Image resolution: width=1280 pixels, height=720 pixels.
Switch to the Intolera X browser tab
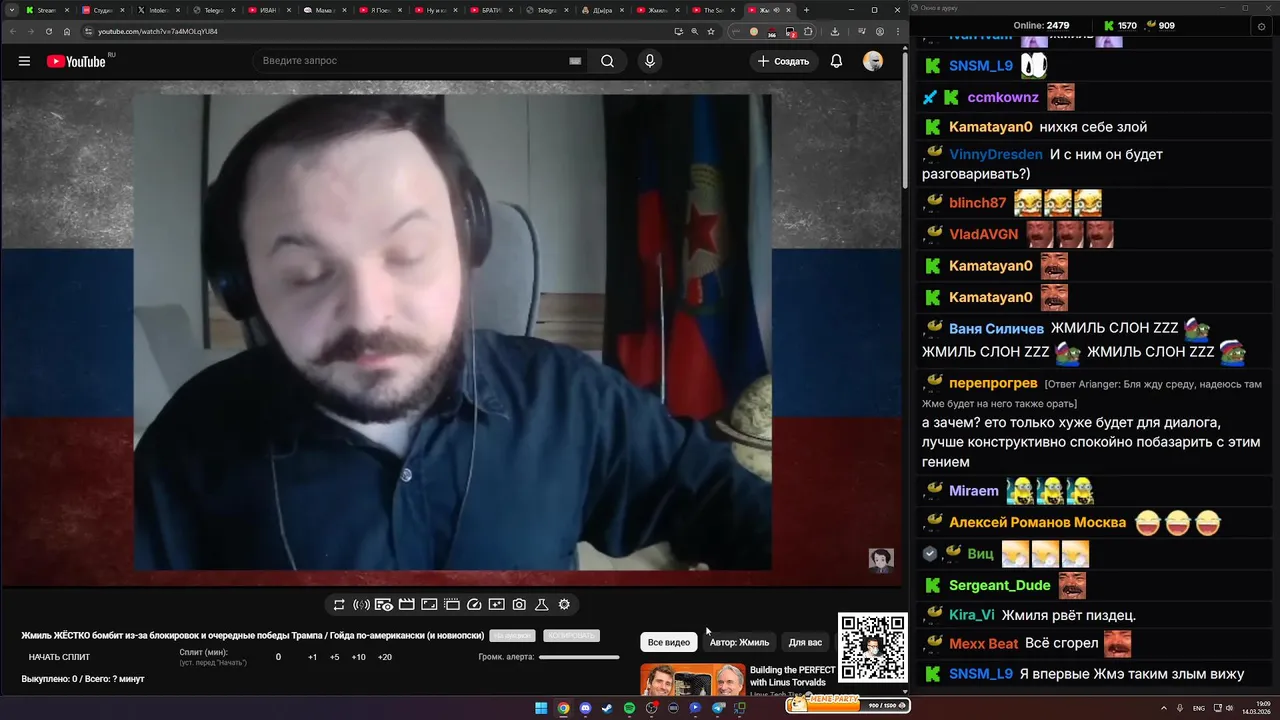tap(158, 10)
